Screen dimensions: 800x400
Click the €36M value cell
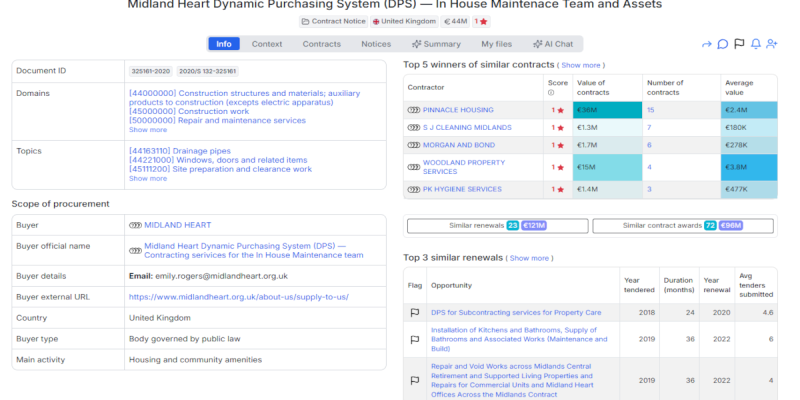coord(608,110)
